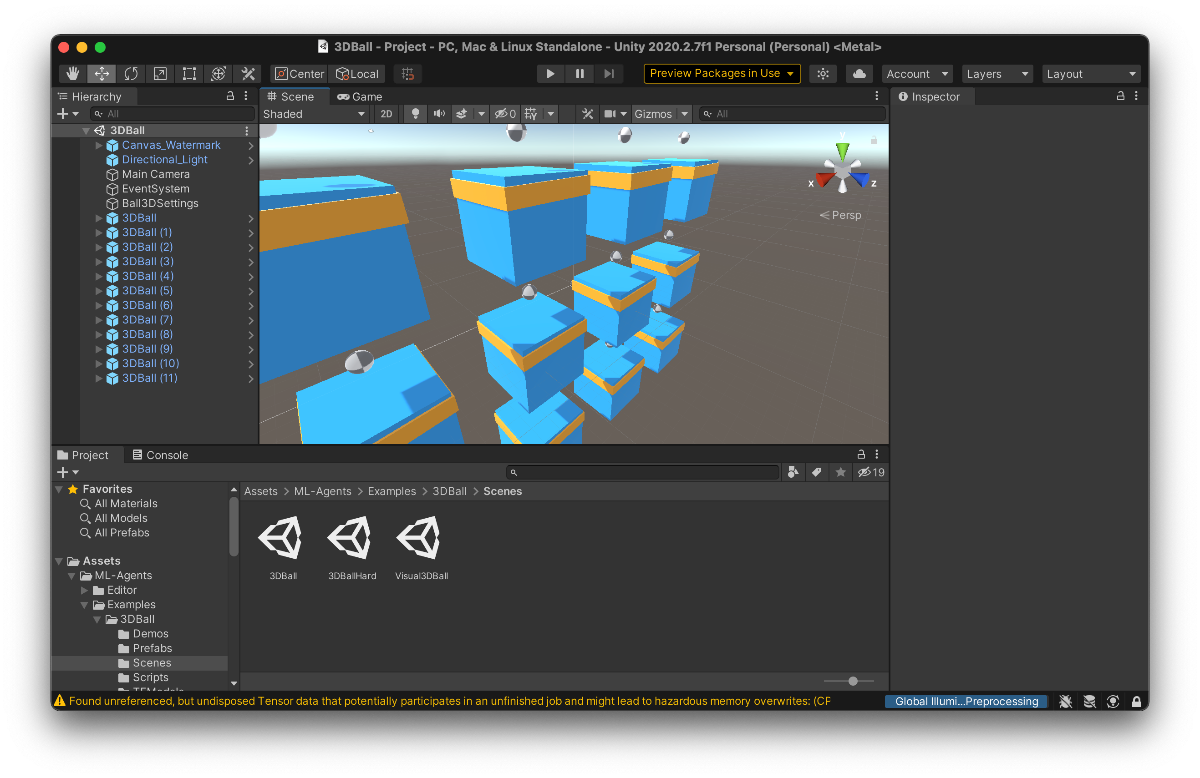Click the Gizmos toggle button
1200x778 pixels.
[x=654, y=114]
